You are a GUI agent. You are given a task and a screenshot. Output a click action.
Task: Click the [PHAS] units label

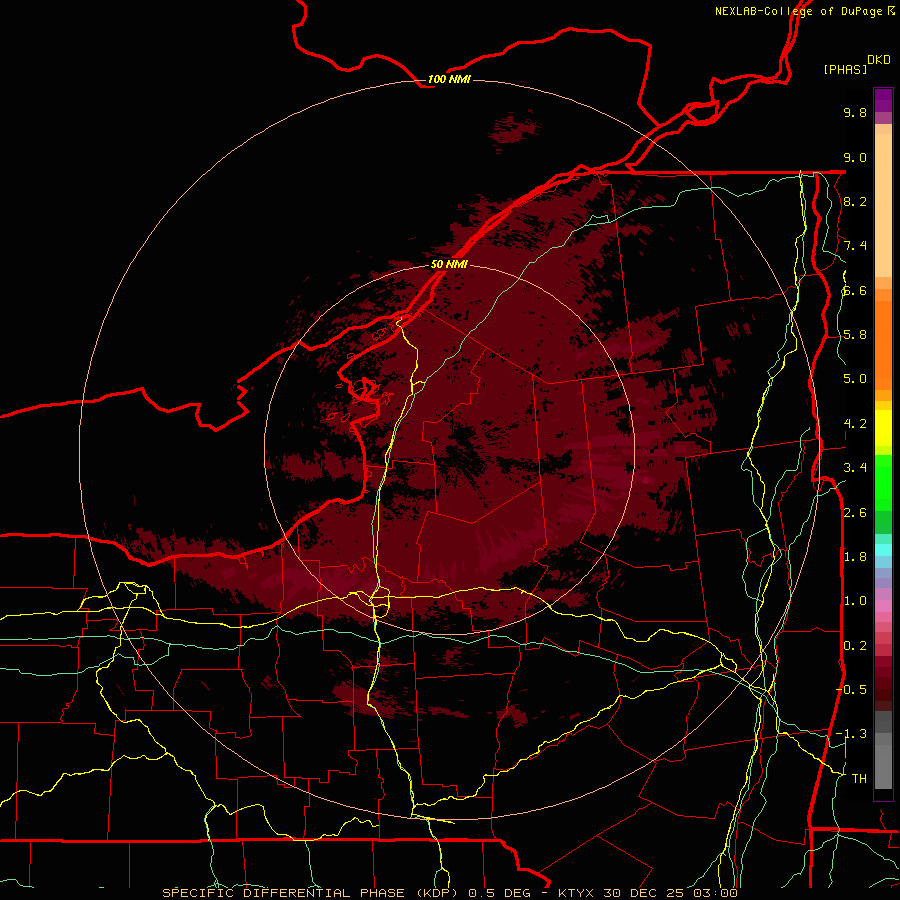(845, 69)
